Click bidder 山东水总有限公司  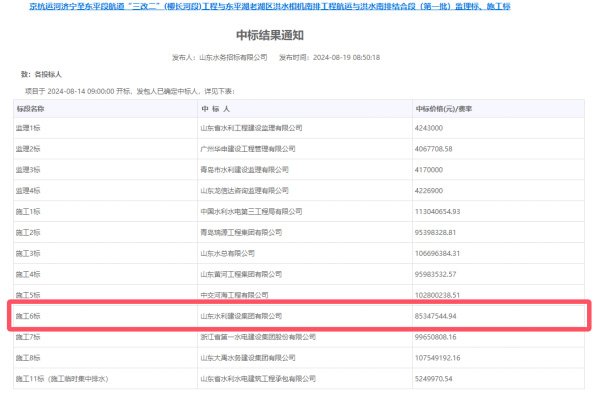pyautogui.click(x=227, y=253)
